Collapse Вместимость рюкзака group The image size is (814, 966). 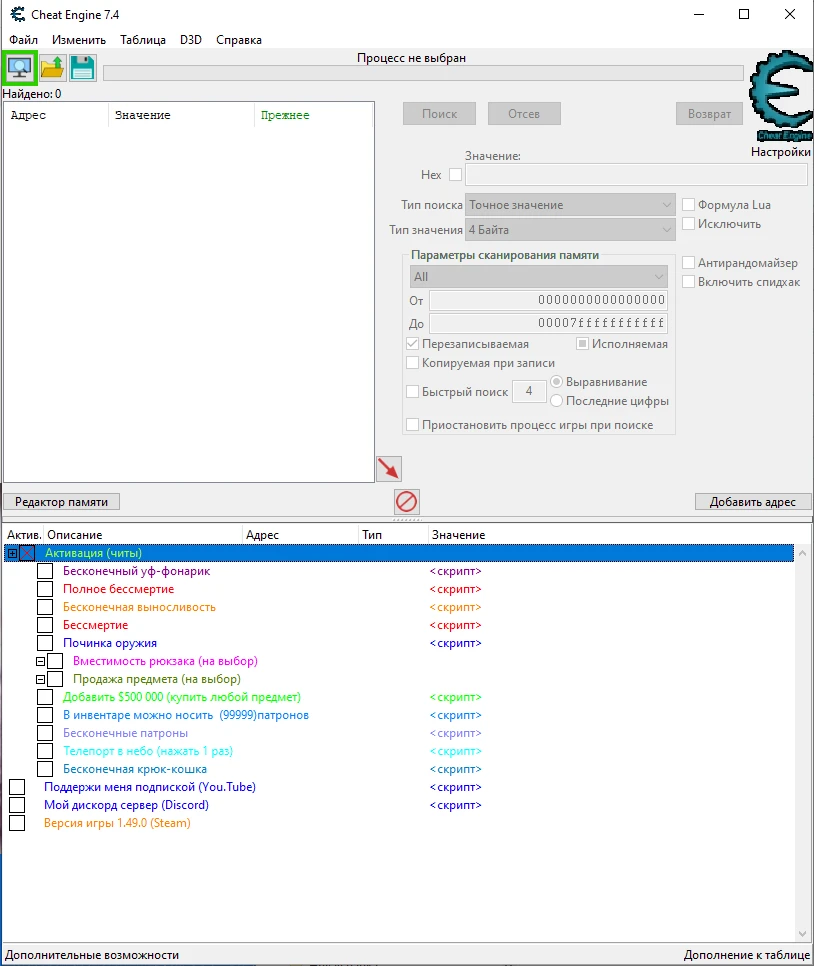point(41,661)
